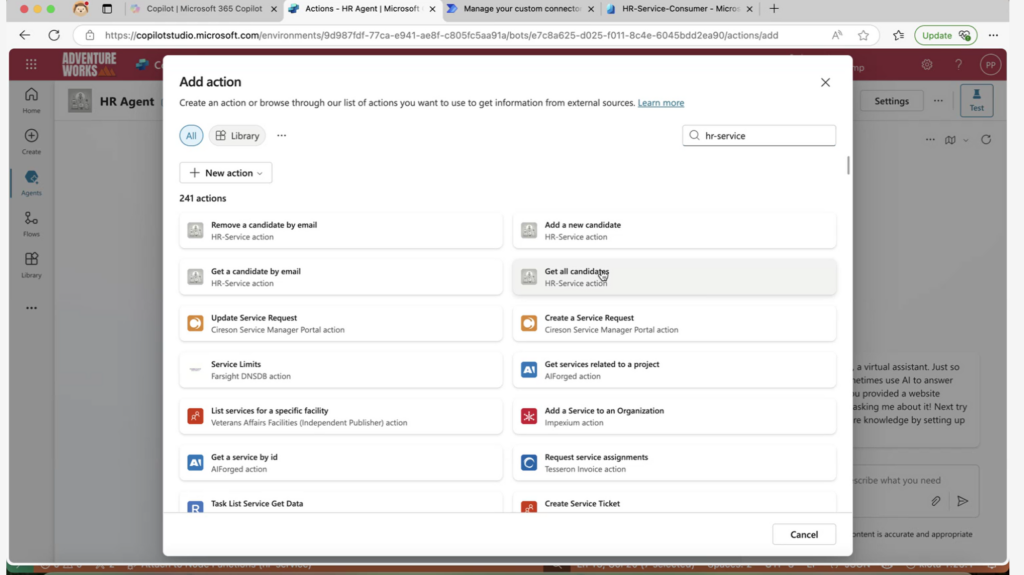1024x575 pixels.
Task: Click the Create a Service Request icon
Action: 529,323
